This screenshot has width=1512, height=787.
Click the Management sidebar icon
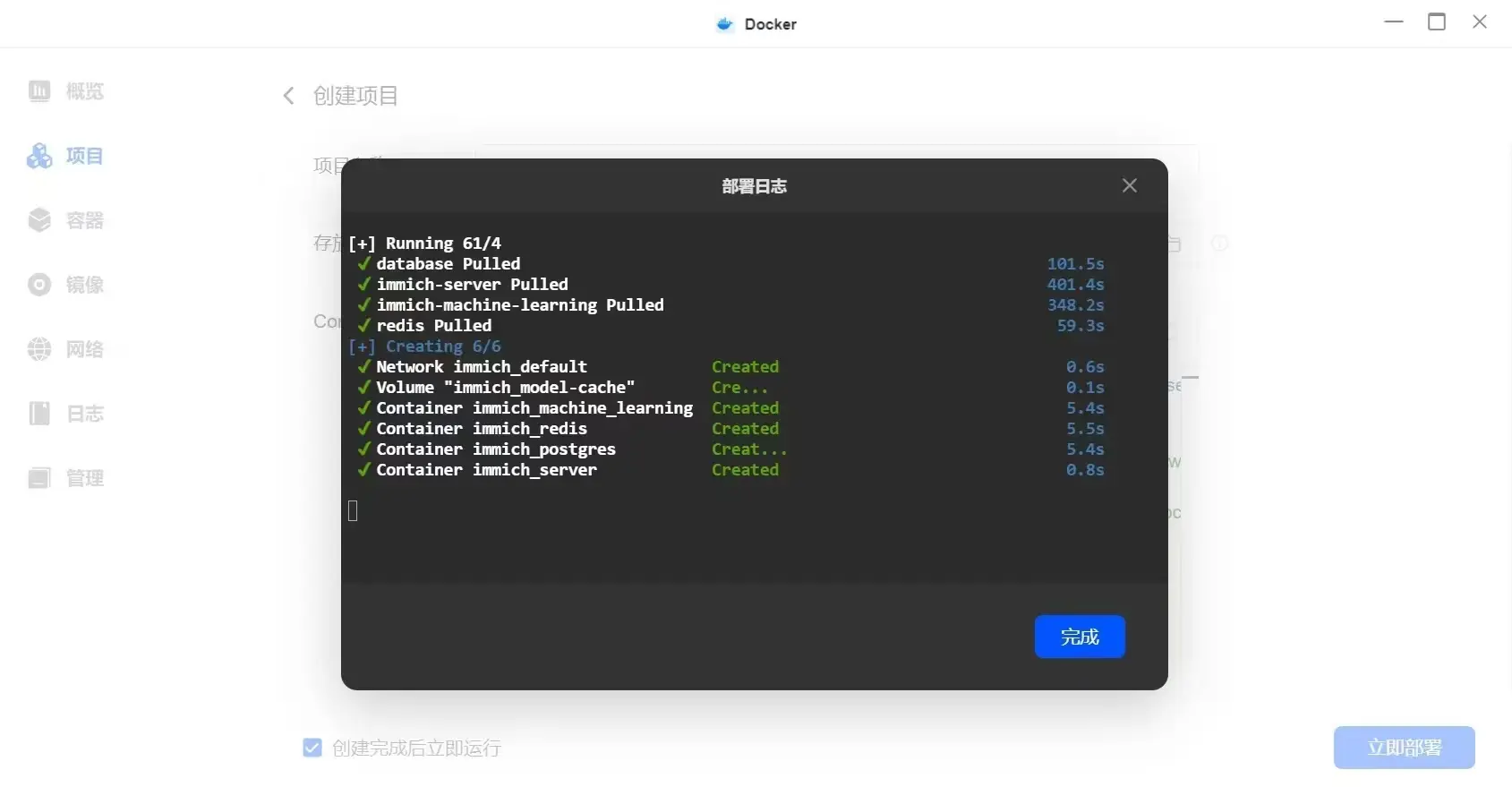(39, 478)
